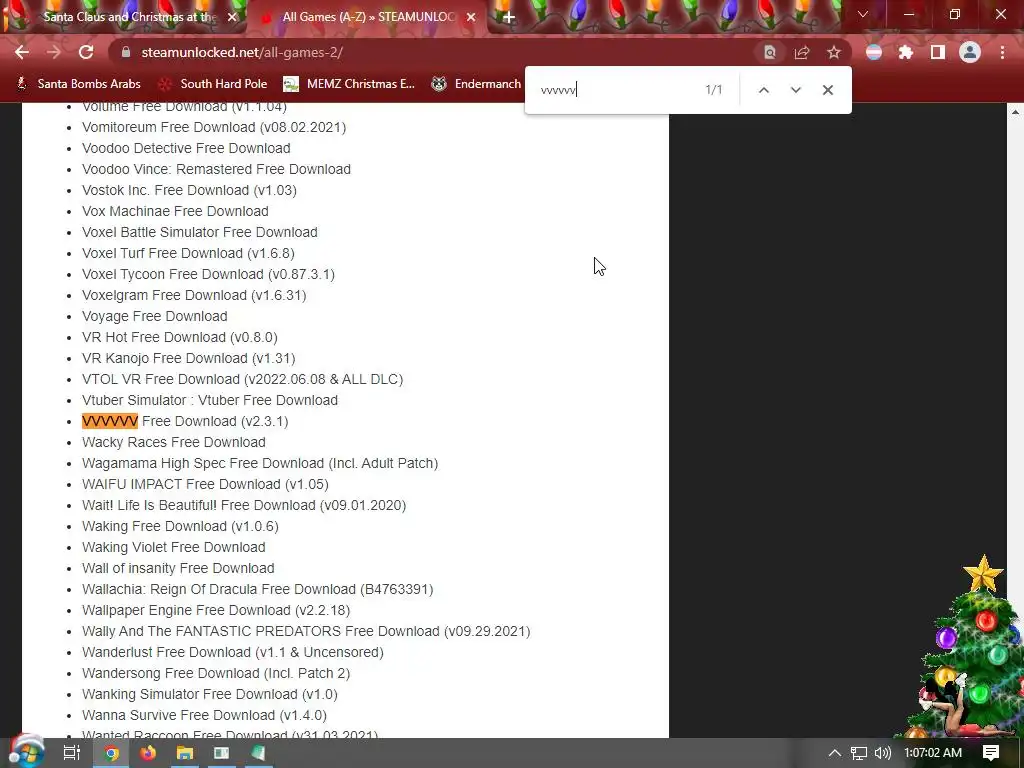Open Wallachia: Reign Of Dracula link
The image size is (1024, 768).
257,589
